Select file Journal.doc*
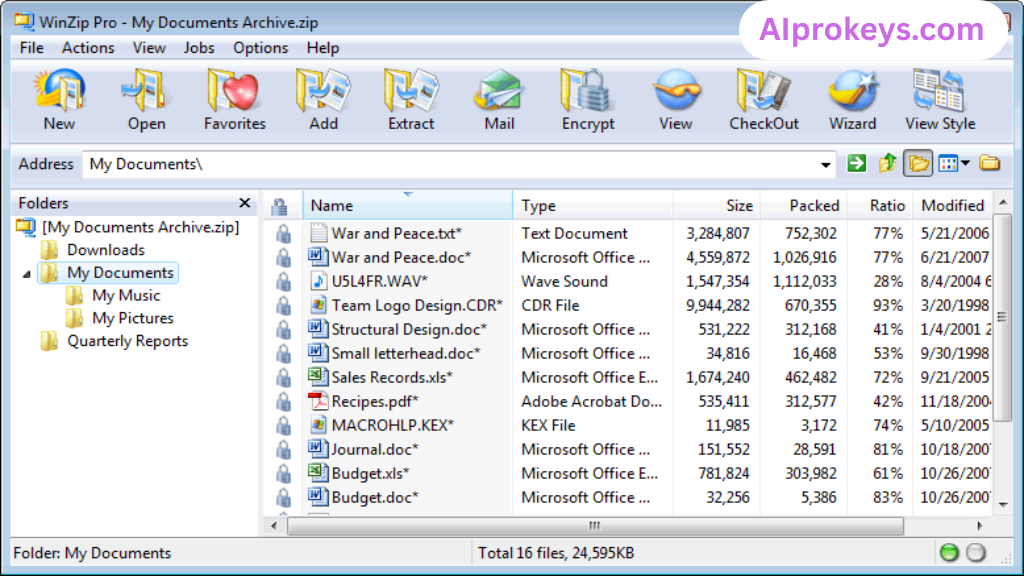 [375, 449]
